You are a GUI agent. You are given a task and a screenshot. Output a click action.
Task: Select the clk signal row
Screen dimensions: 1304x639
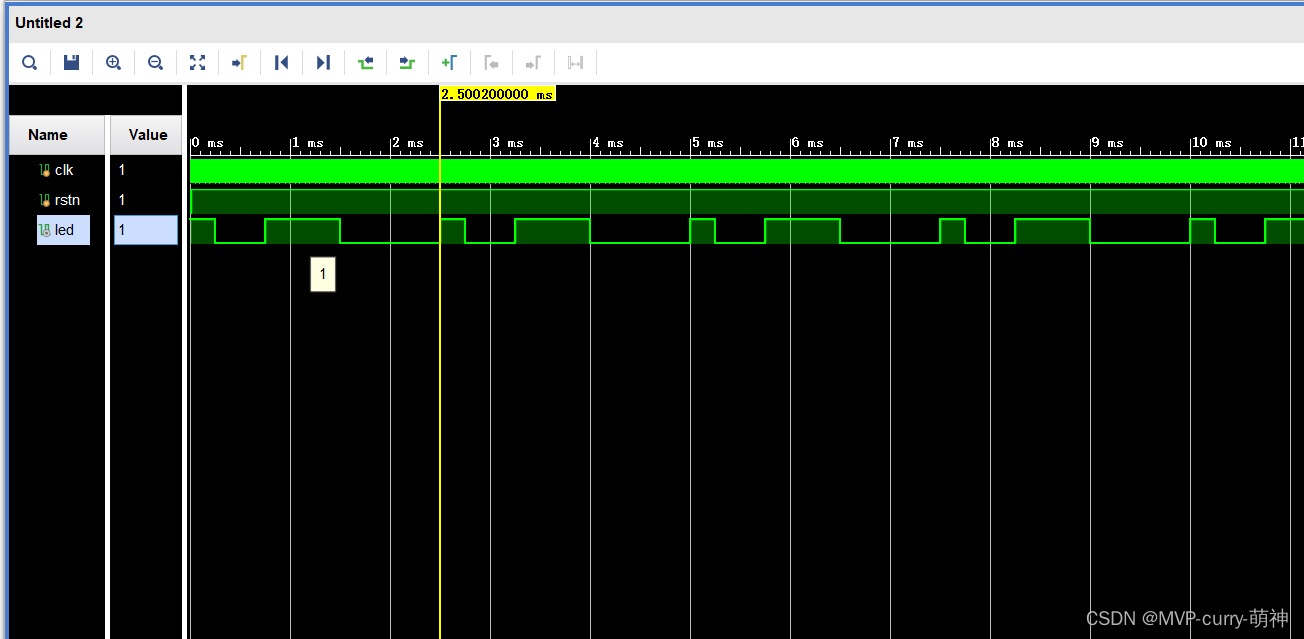[x=57, y=170]
